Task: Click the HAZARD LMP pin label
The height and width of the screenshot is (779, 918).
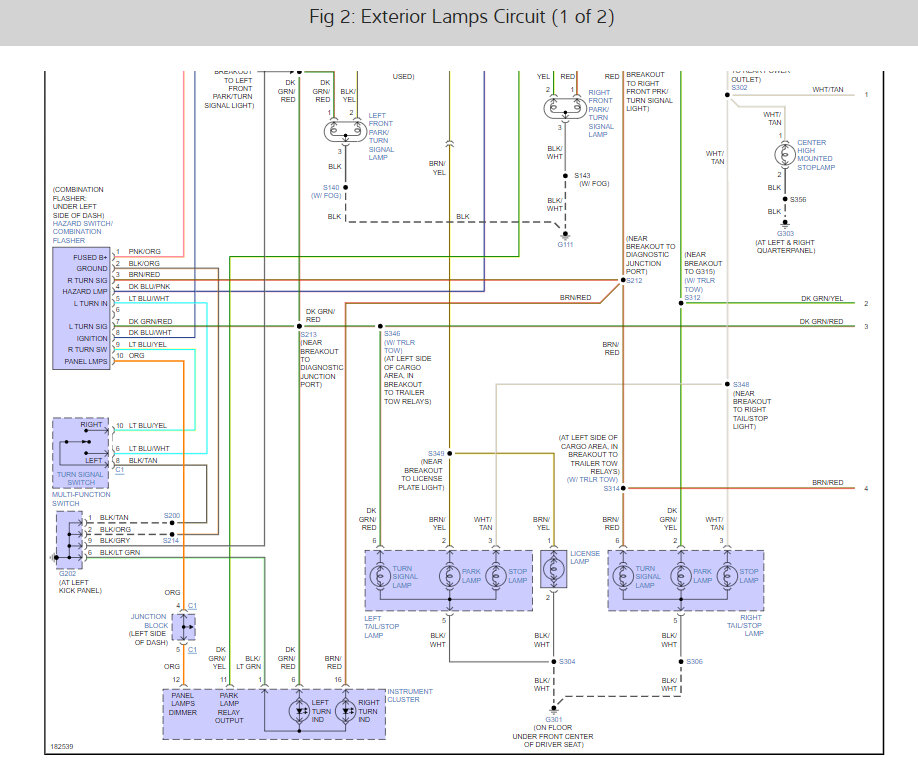Action: [x=85, y=291]
